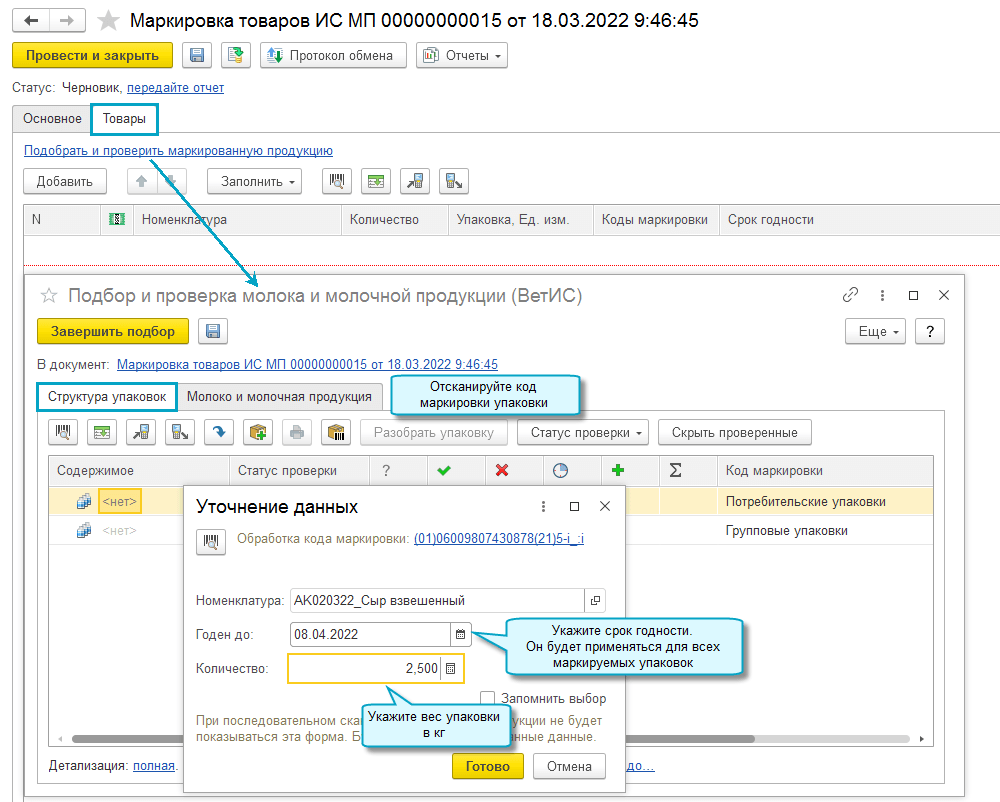1000x802 pixels.
Task: Click the передайте отчет link
Action: click(x=175, y=87)
